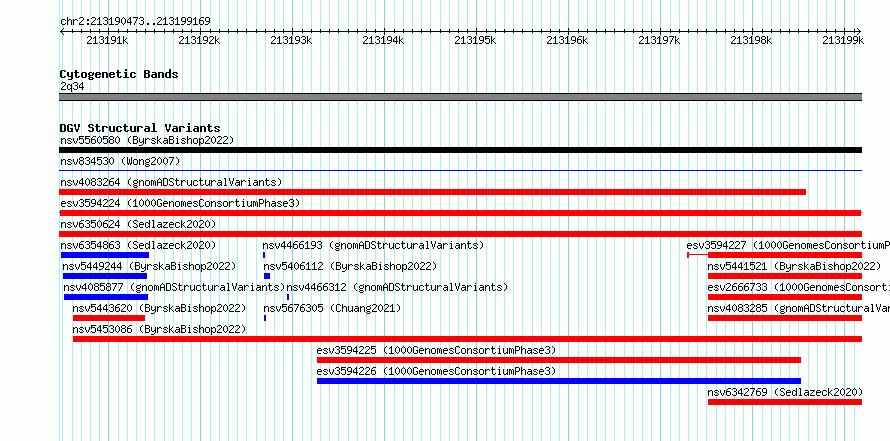Open nsv5443620 (ByrskaBishop2022) label
The width and height of the screenshot is (890, 441).
click(159, 308)
